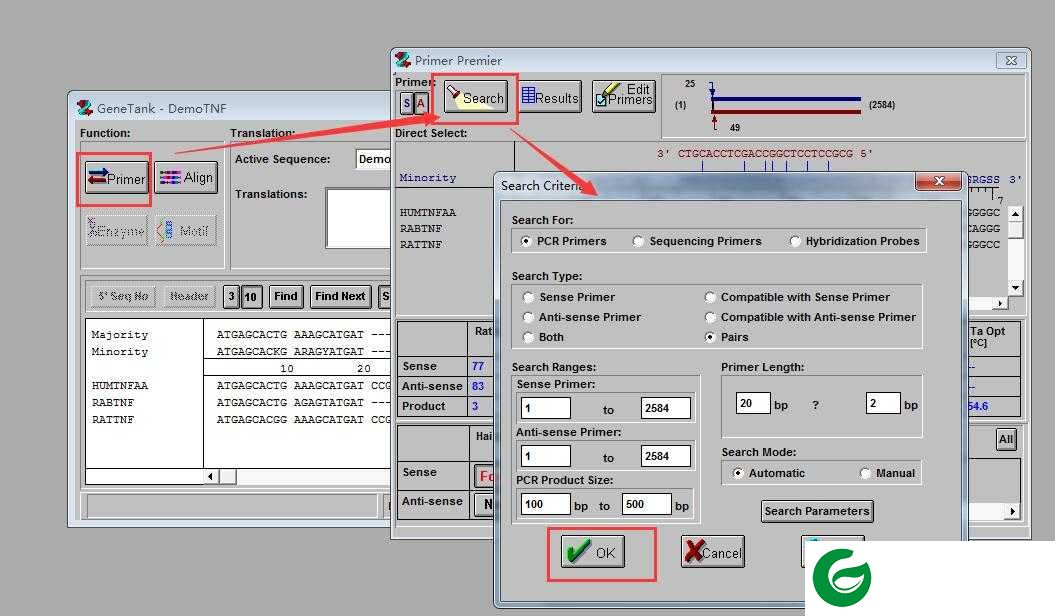Click Find Next in GeneTank
The image size is (1055, 616).
[x=340, y=296]
